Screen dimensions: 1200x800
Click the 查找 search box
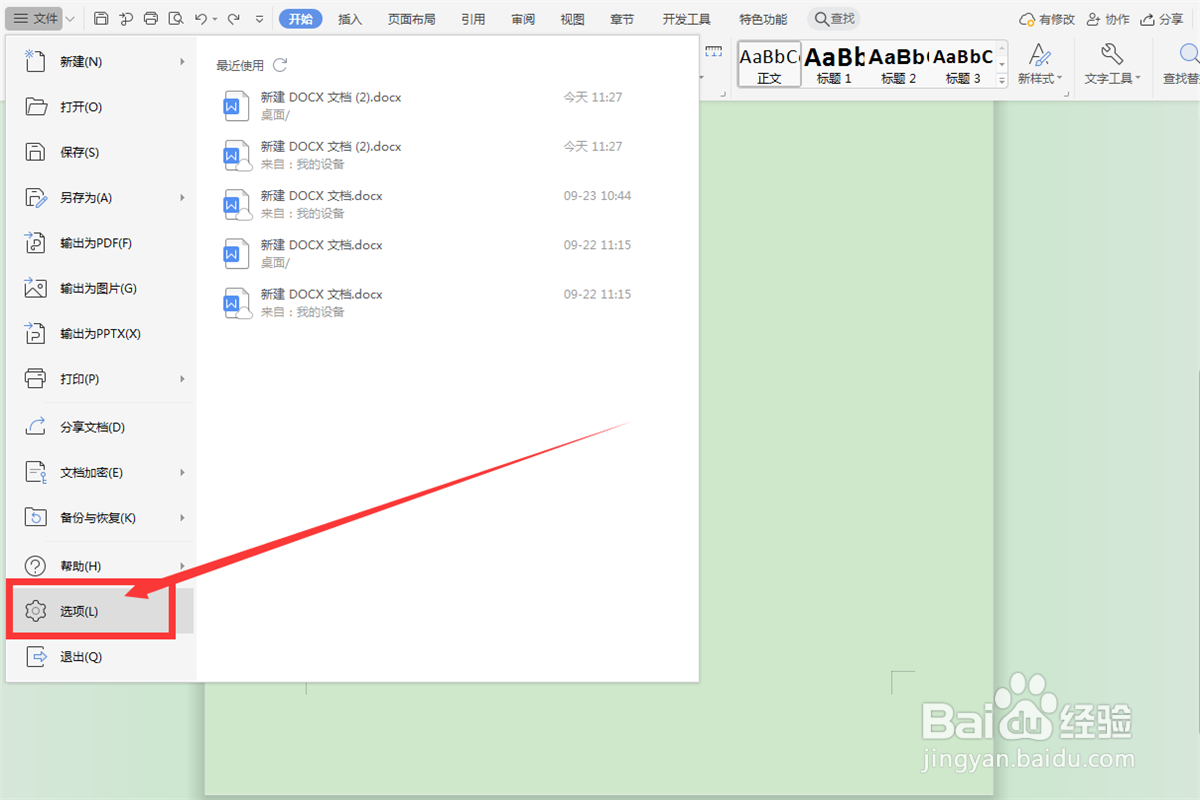(x=834, y=19)
